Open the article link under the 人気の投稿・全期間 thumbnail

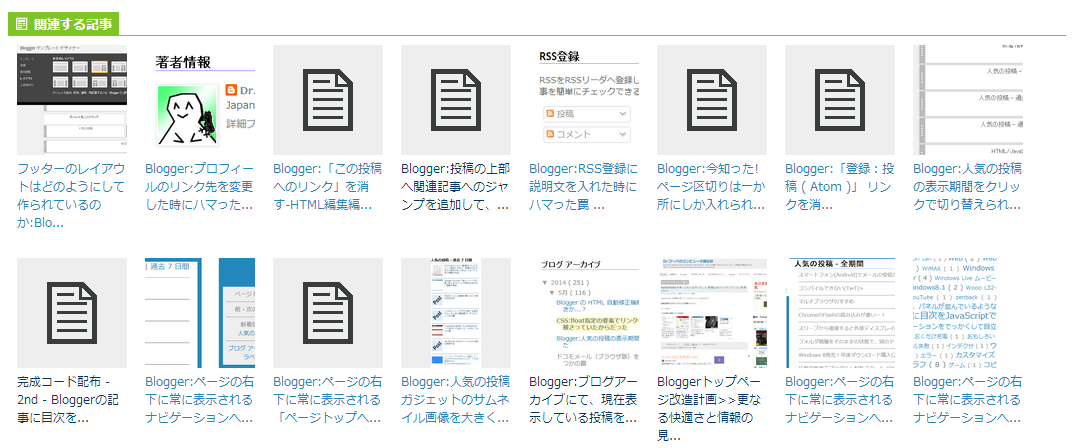pyautogui.click(x=839, y=400)
